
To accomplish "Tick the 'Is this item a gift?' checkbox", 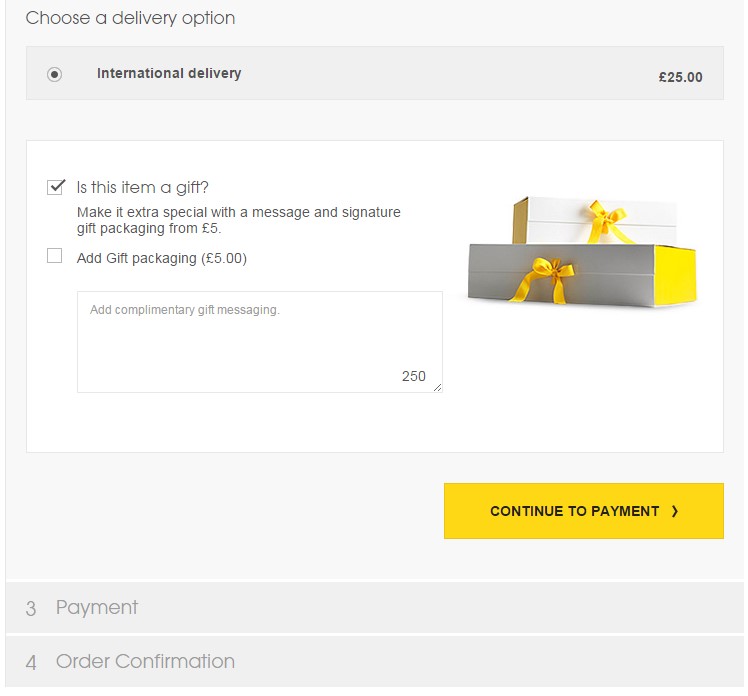I will click(x=55, y=187).
